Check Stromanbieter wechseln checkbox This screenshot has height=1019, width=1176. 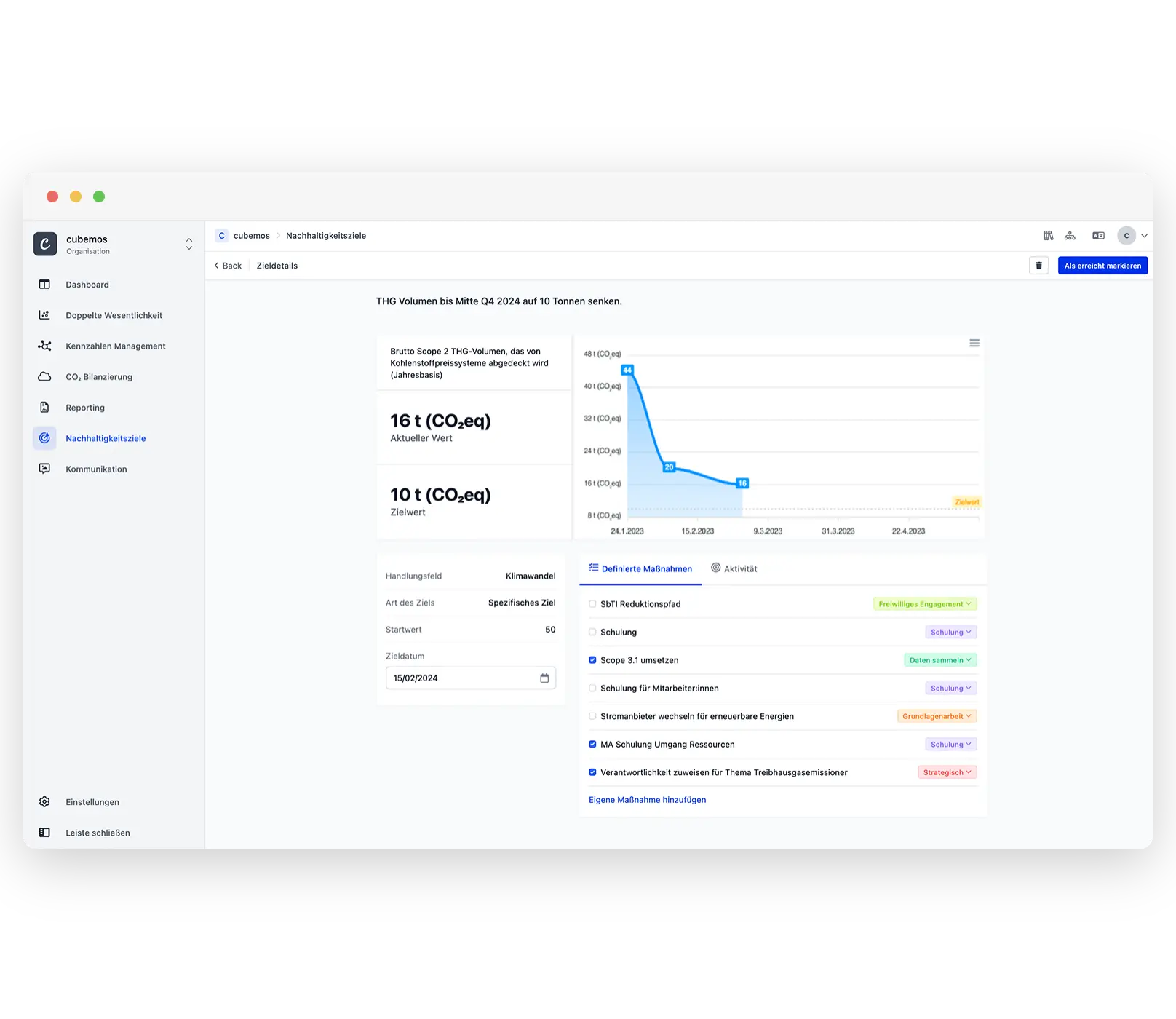592,716
